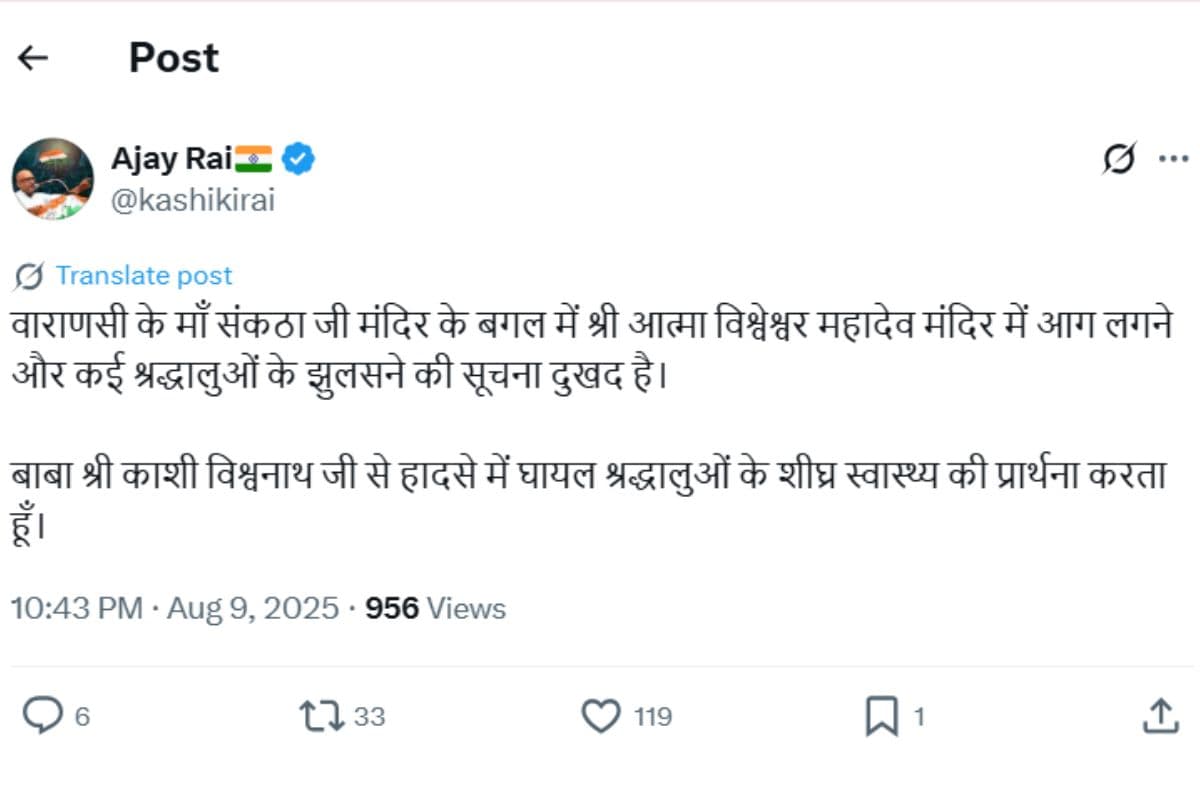Click the Post header title
Viewport: 1200px width, 800px height.
(174, 59)
